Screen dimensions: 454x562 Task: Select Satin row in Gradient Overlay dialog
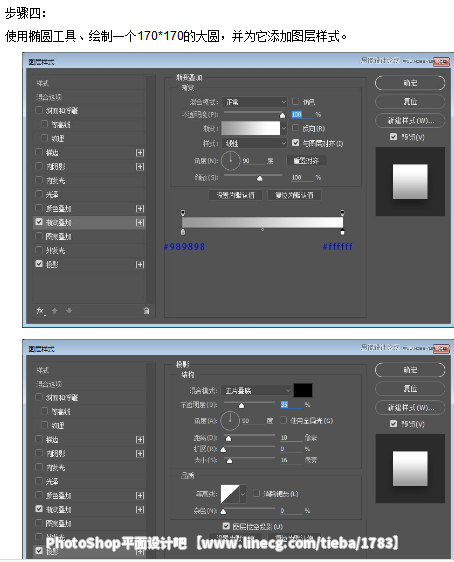90,195
